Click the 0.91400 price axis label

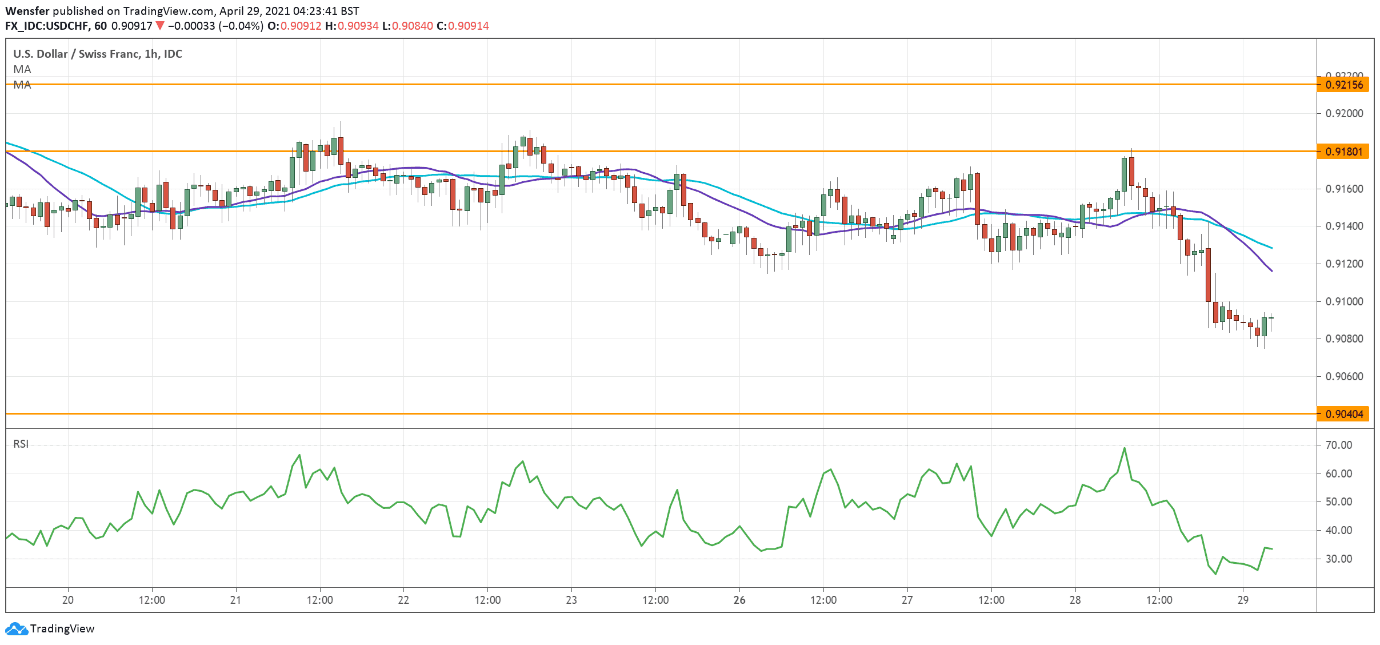(x=1343, y=227)
